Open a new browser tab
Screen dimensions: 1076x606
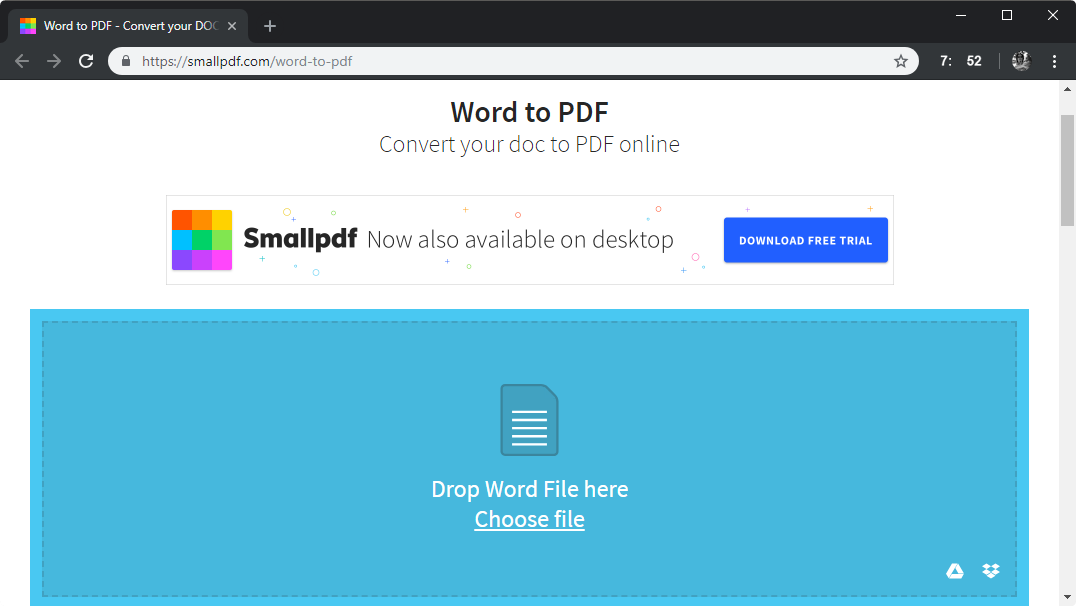pyautogui.click(x=269, y=26)
